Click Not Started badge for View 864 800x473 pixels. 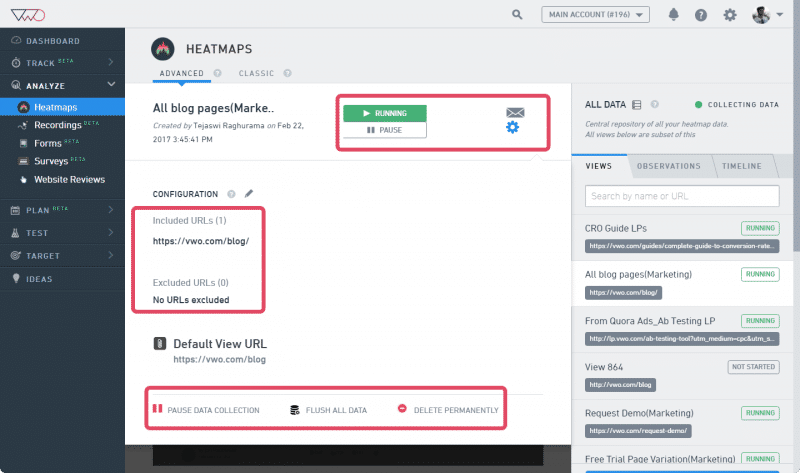753,367
